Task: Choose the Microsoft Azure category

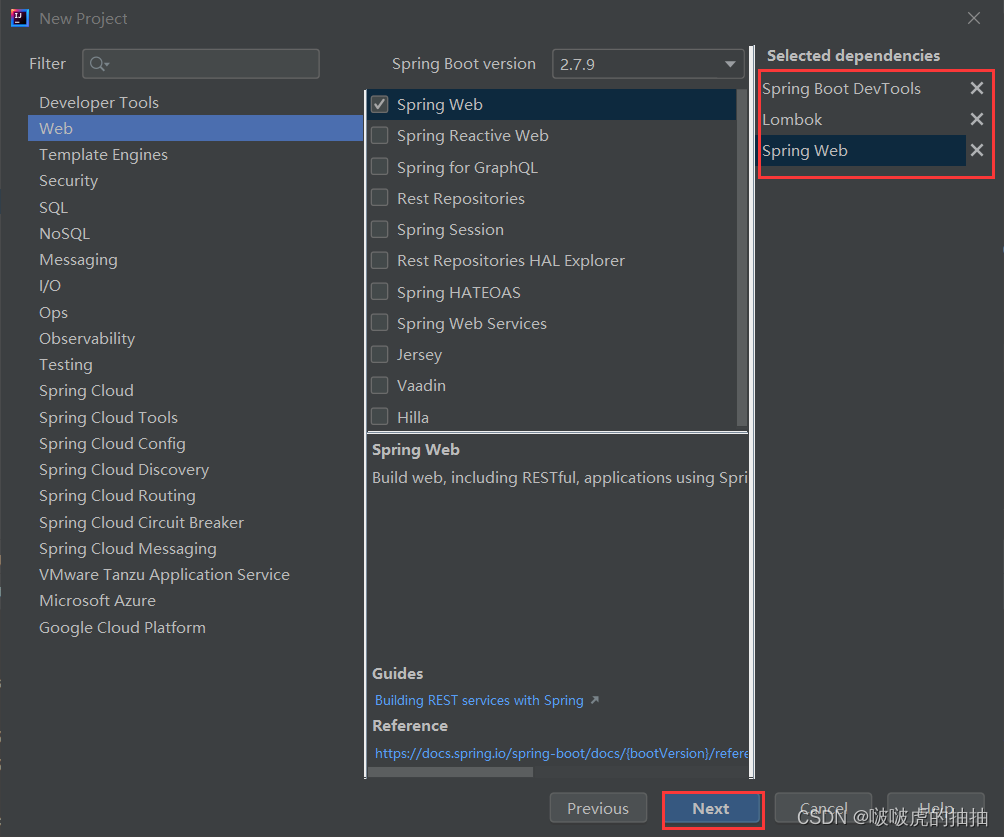Action: pyautogui.click(x=97, y=600)
